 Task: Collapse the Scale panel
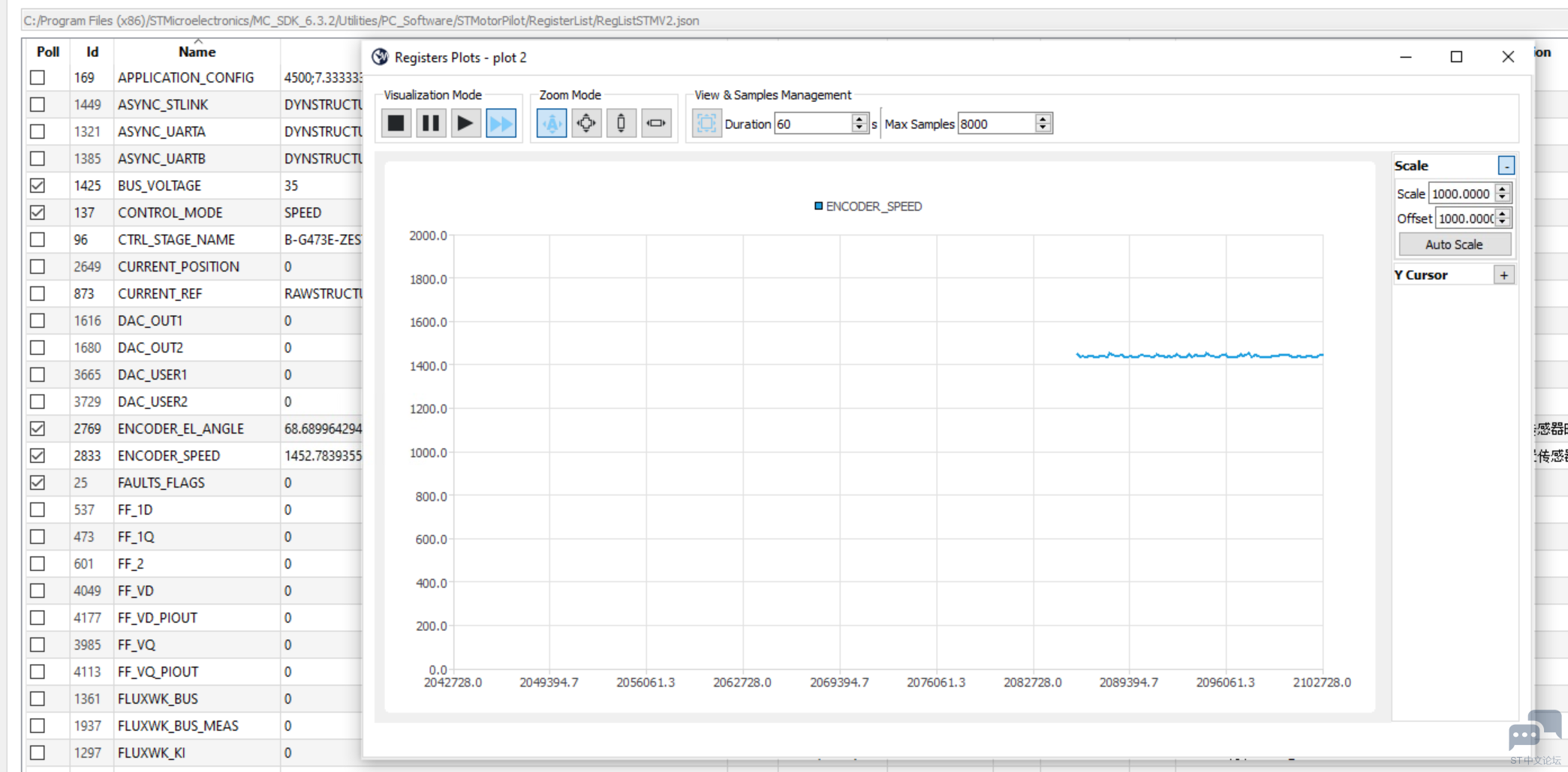(x=1506, y=166)
